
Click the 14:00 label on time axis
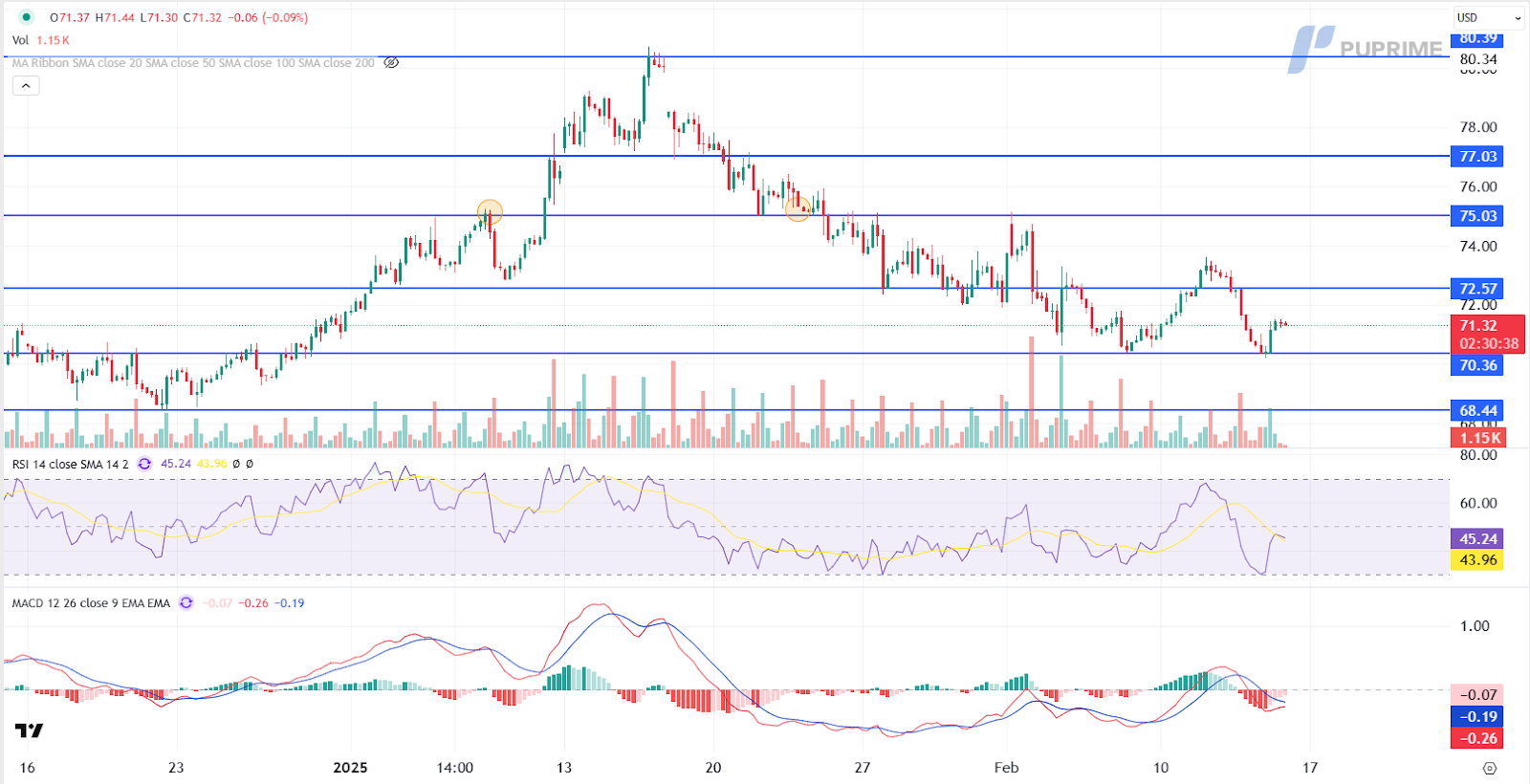[454, 768]
